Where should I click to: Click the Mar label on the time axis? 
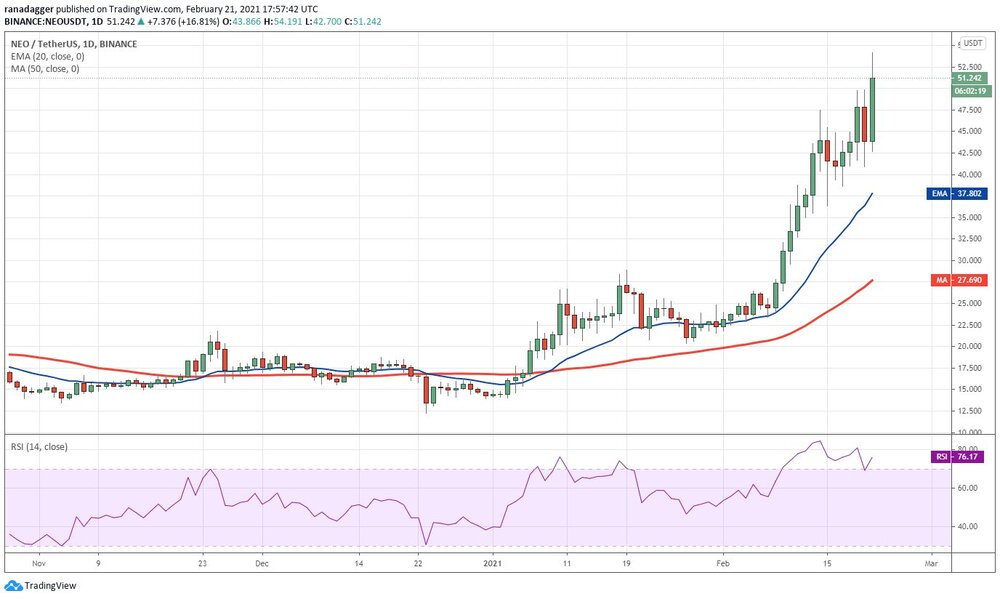tap(930, 563)
